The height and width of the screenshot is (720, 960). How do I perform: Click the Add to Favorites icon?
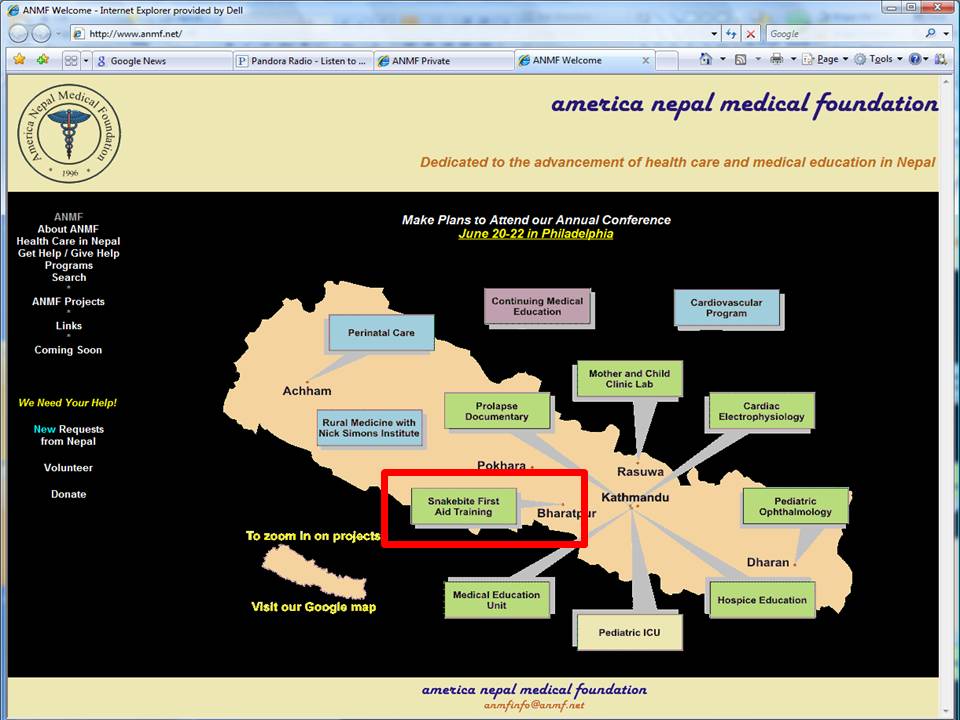[x=42, y=60]
